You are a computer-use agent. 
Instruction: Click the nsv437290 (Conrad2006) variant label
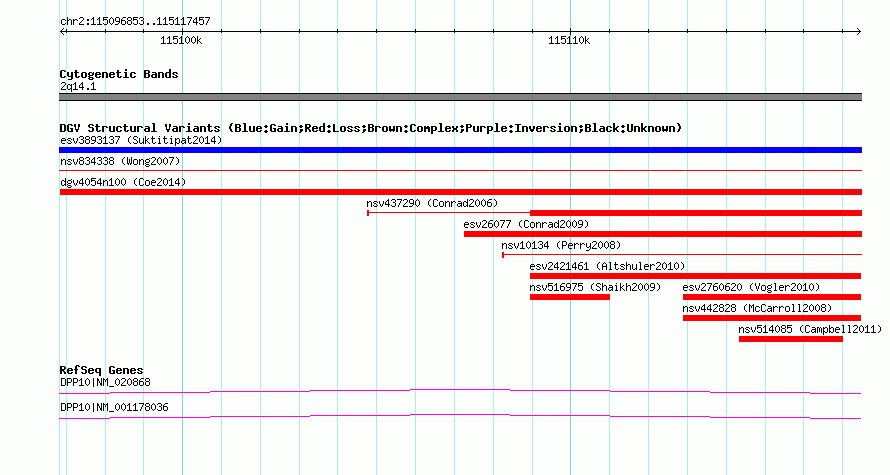click(x=432, y=203)
